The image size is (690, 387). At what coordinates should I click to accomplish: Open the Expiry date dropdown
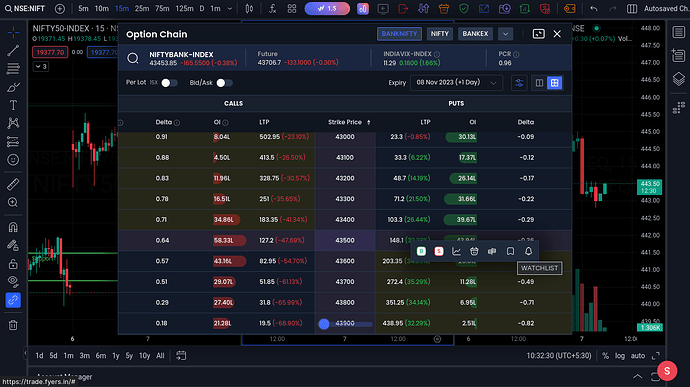click(456, 83)
